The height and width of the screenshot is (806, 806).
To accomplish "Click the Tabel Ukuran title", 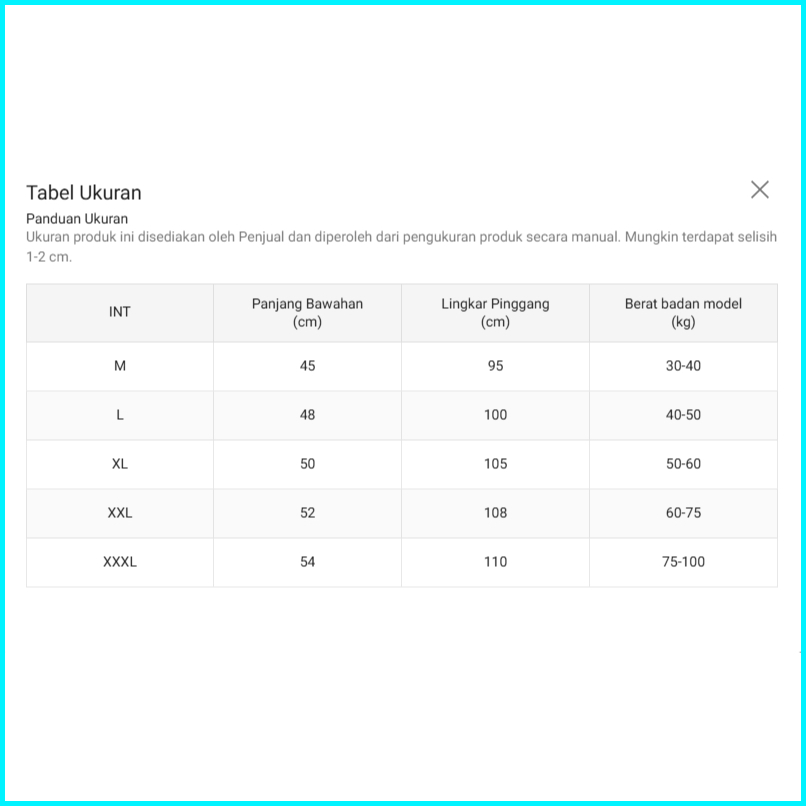I will coord(84,193).
